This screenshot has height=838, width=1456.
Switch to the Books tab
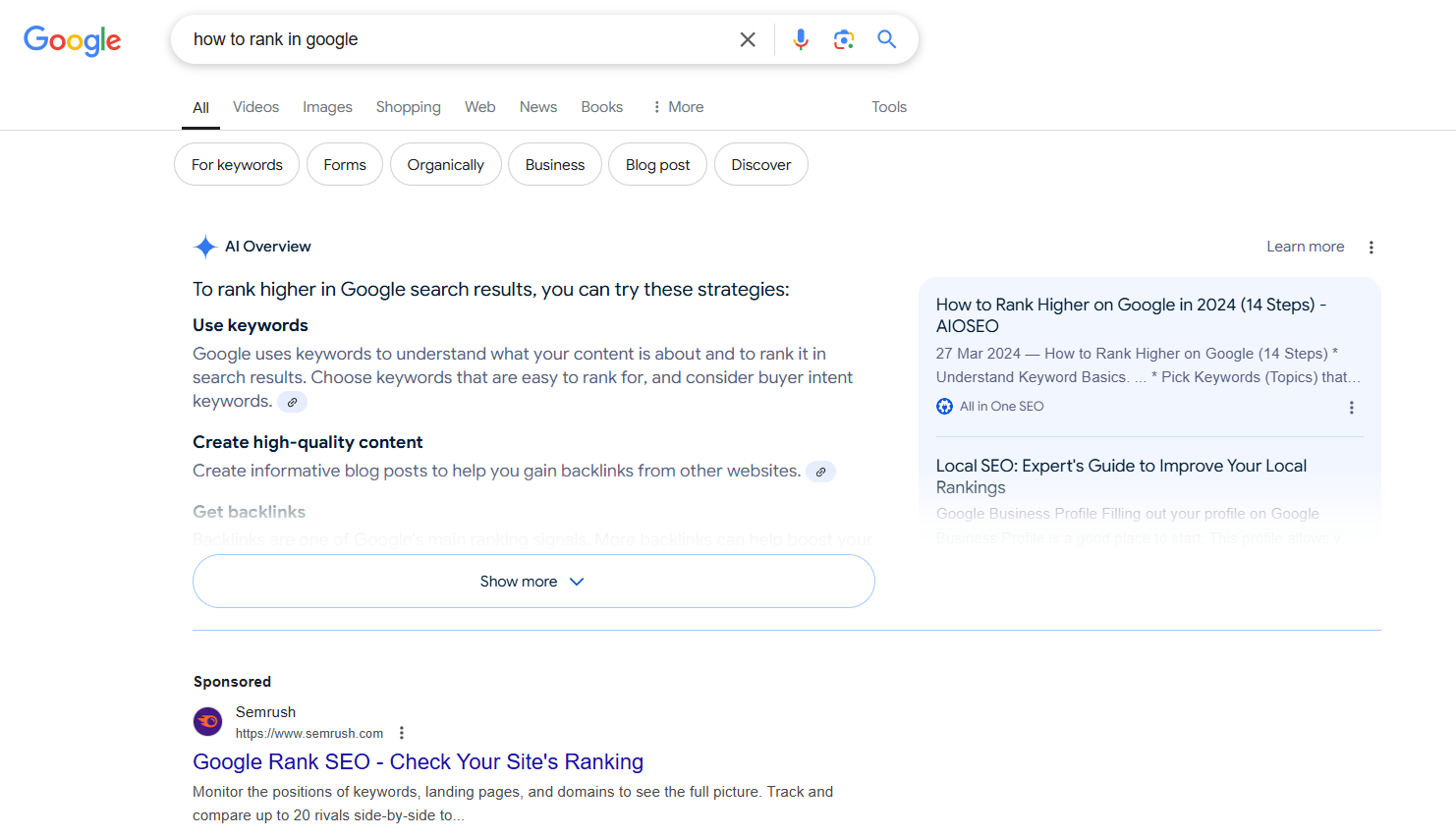pos(601,107)
